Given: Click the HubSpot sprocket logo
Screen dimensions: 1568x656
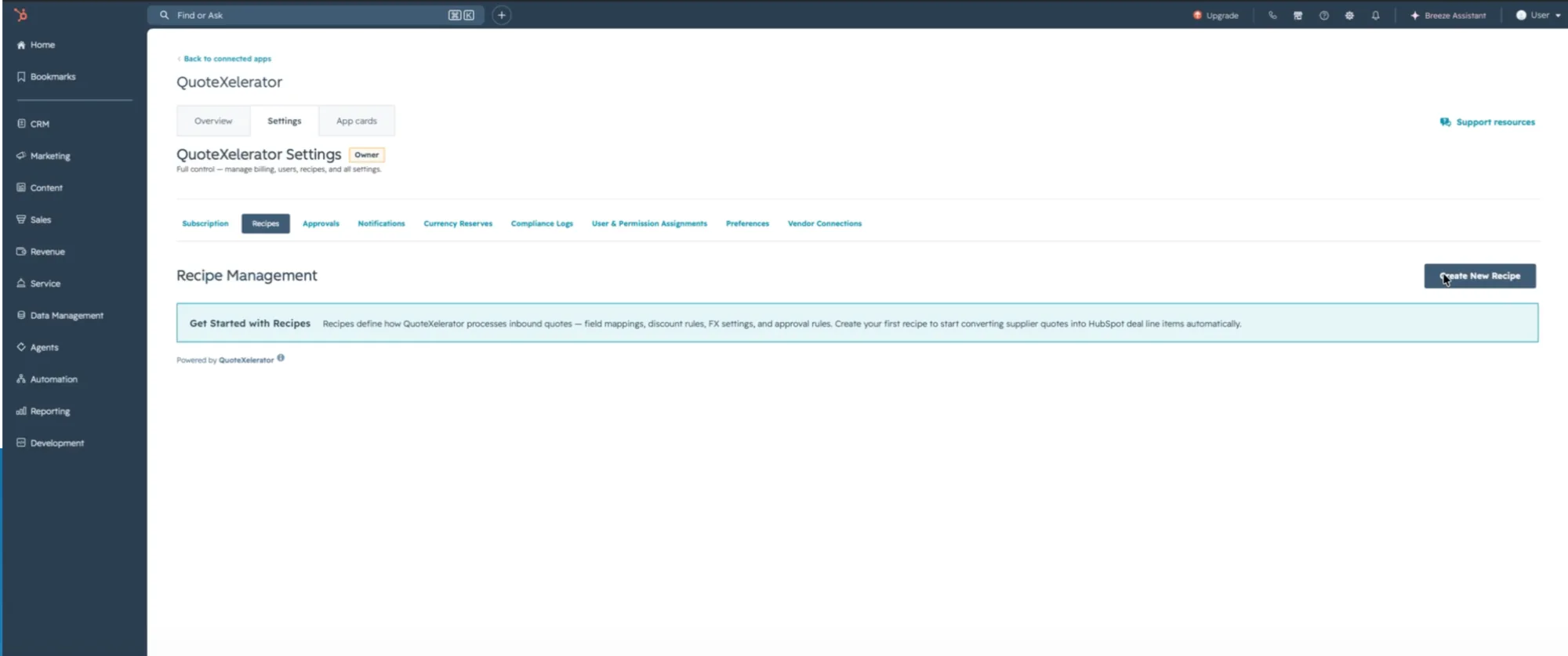Looking at the screenshot, I should [x=21, y=15].
